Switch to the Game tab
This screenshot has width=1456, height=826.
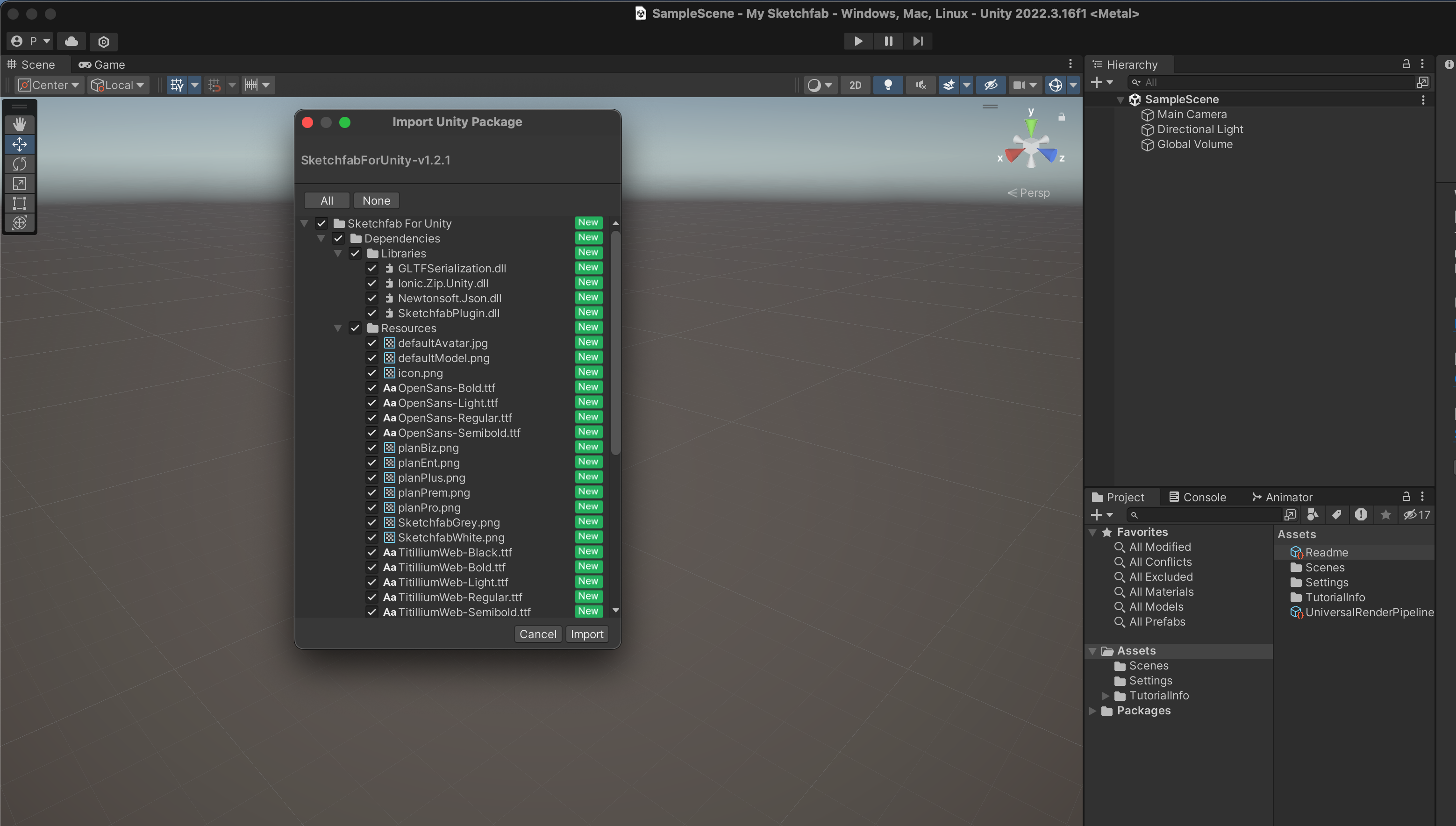(102, 64)
